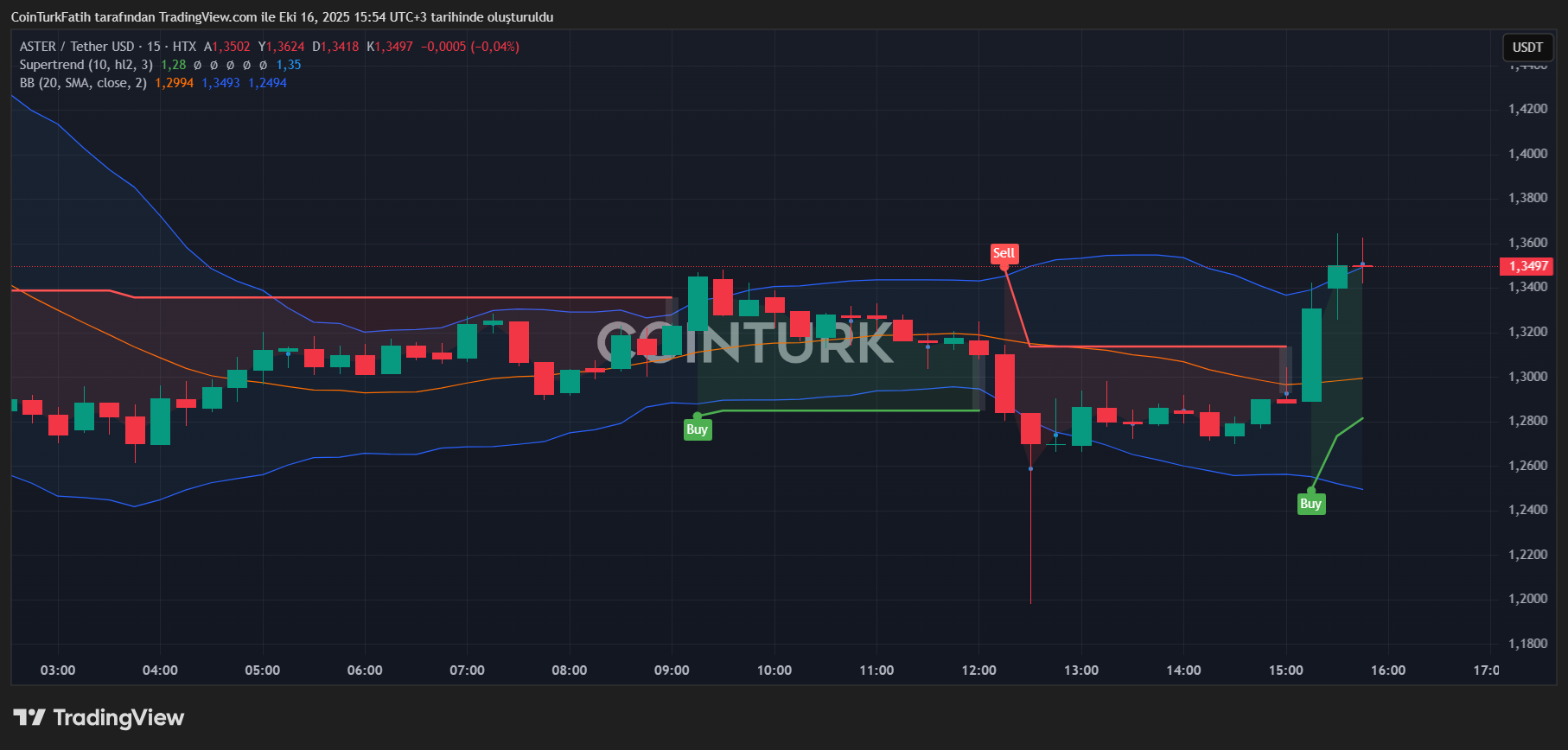Viewport: 1568px width, 750px height.
Task: Click the Buy signal label near 09:00
Action: [697, 429]
